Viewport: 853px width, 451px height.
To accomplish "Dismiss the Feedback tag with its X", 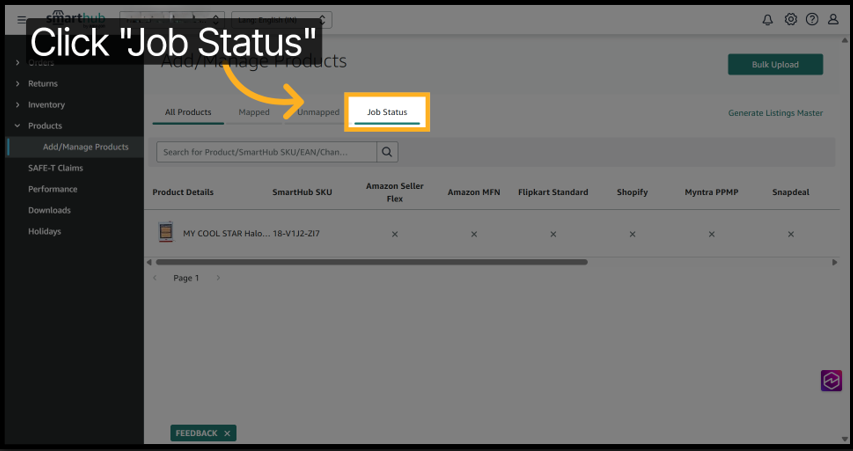I will tap(227, 433).
